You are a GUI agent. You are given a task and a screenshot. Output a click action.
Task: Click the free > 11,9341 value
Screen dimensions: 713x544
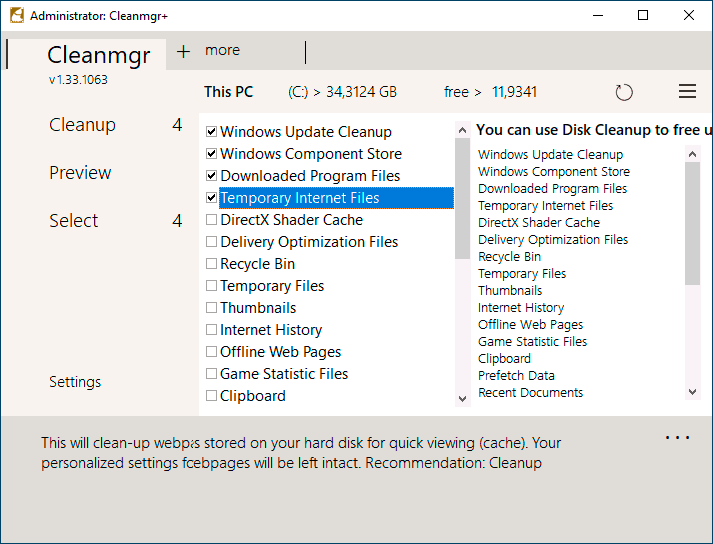(x=490, y=92)
